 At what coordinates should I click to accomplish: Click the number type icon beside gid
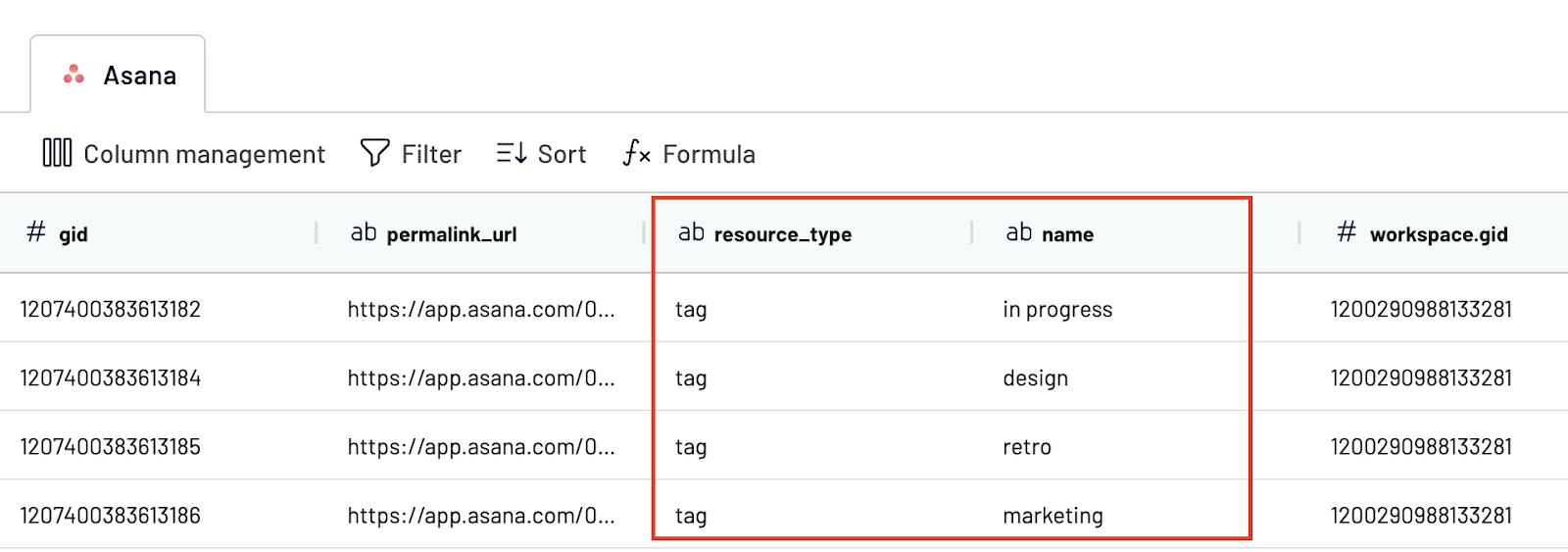(x=36, y=232)
